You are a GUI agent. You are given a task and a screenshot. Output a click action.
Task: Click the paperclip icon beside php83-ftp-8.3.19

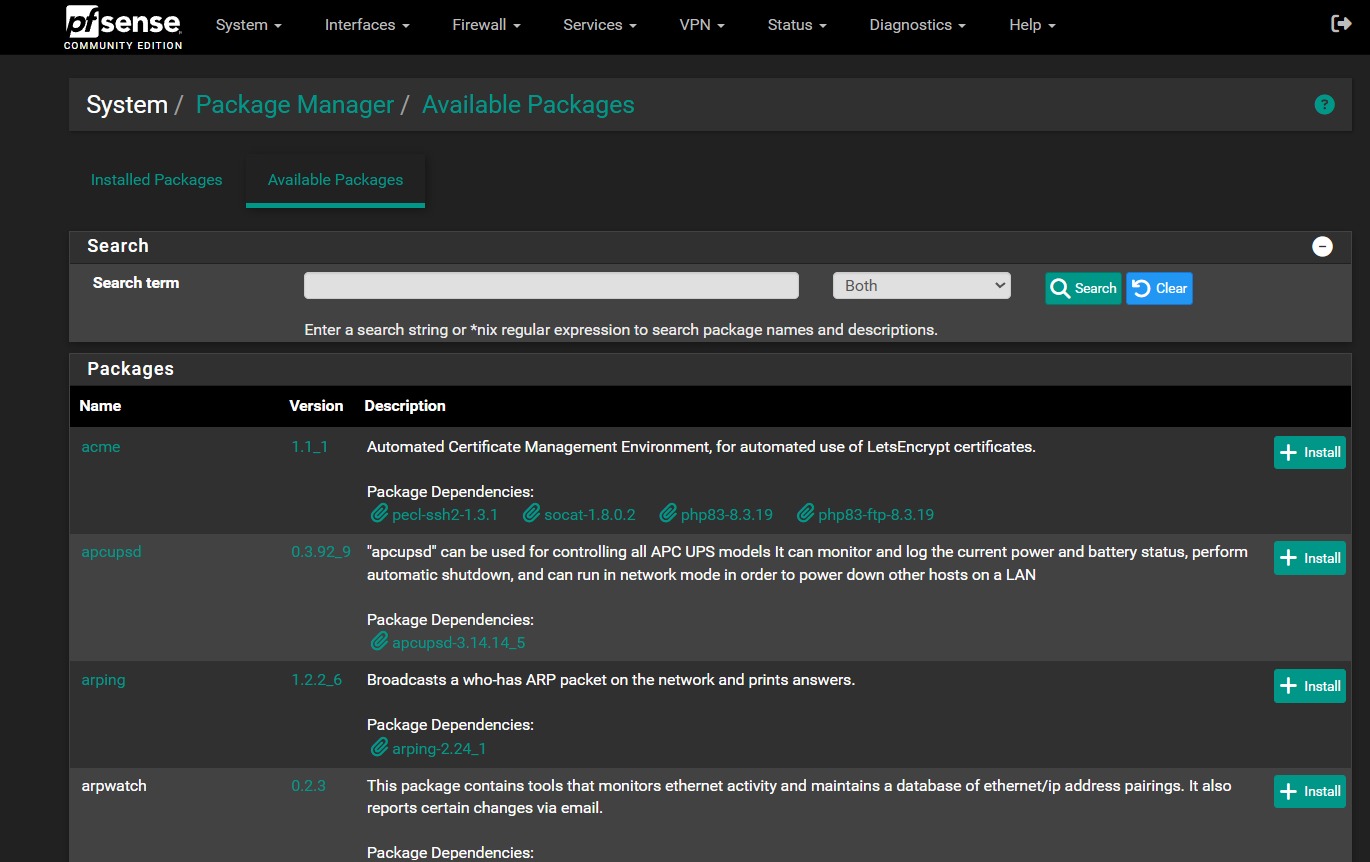coord(805,514)
